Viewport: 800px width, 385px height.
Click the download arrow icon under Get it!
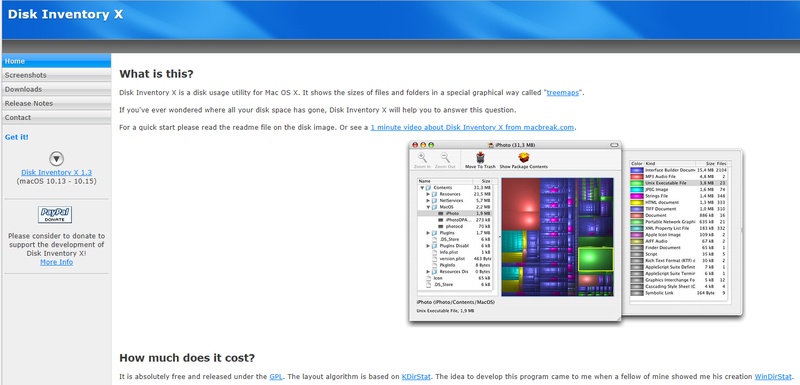pos(56,159)
